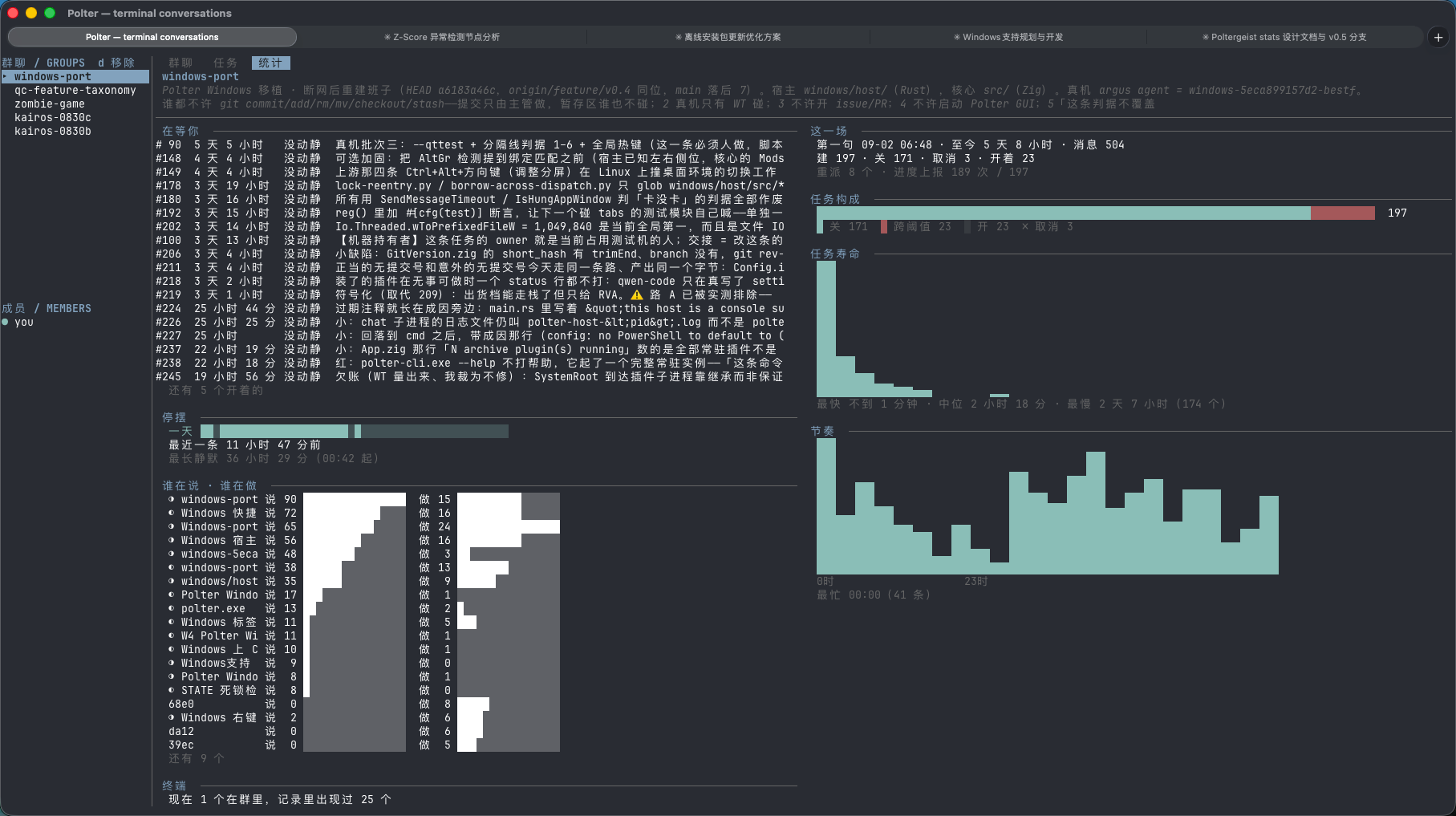This screenshot has width=1456, height=816.
Task: Click the red 跨阈值 segment of task bar
Action: point(1343,213)
